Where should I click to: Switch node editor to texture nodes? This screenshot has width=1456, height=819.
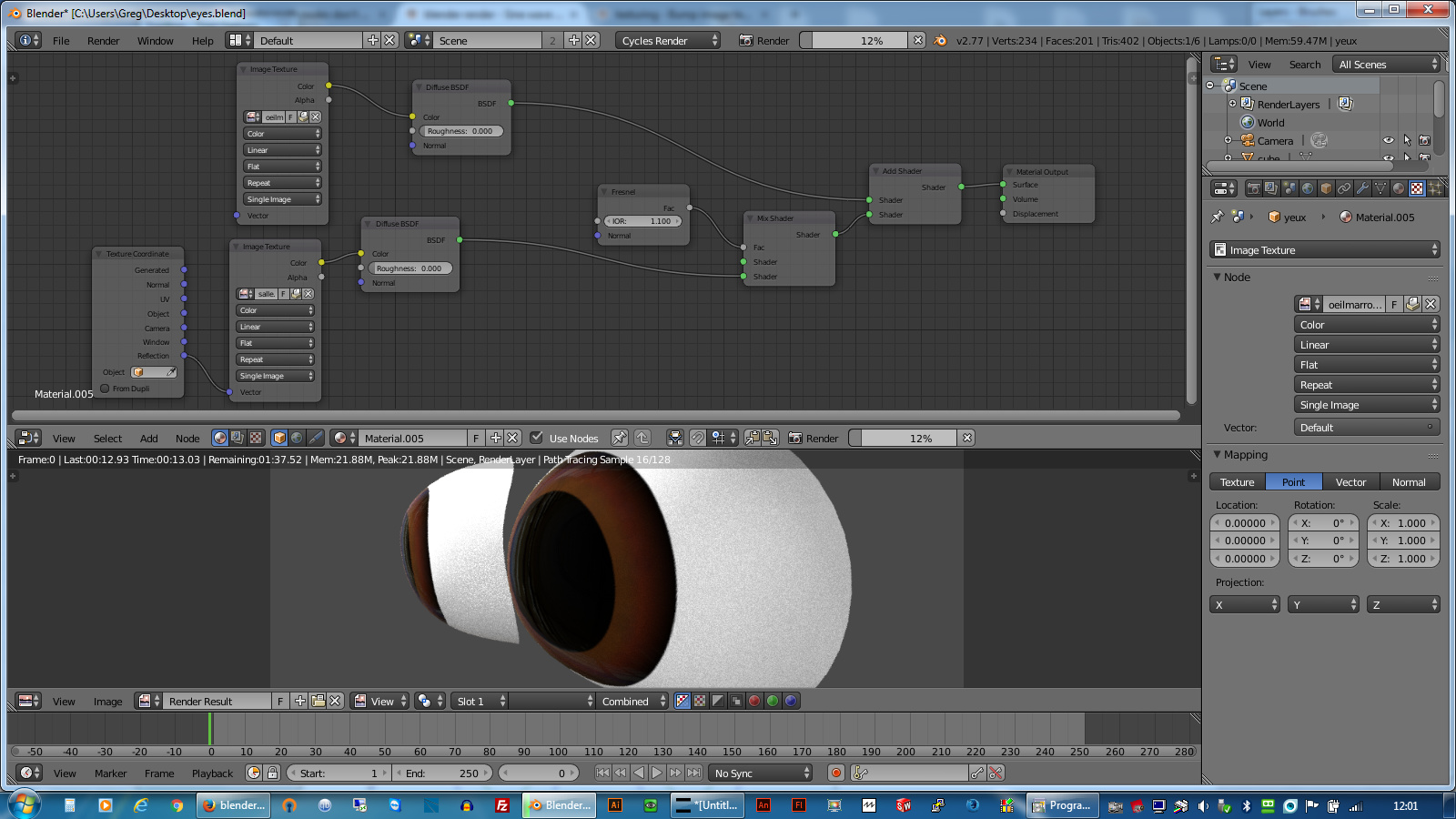(256, 438)
